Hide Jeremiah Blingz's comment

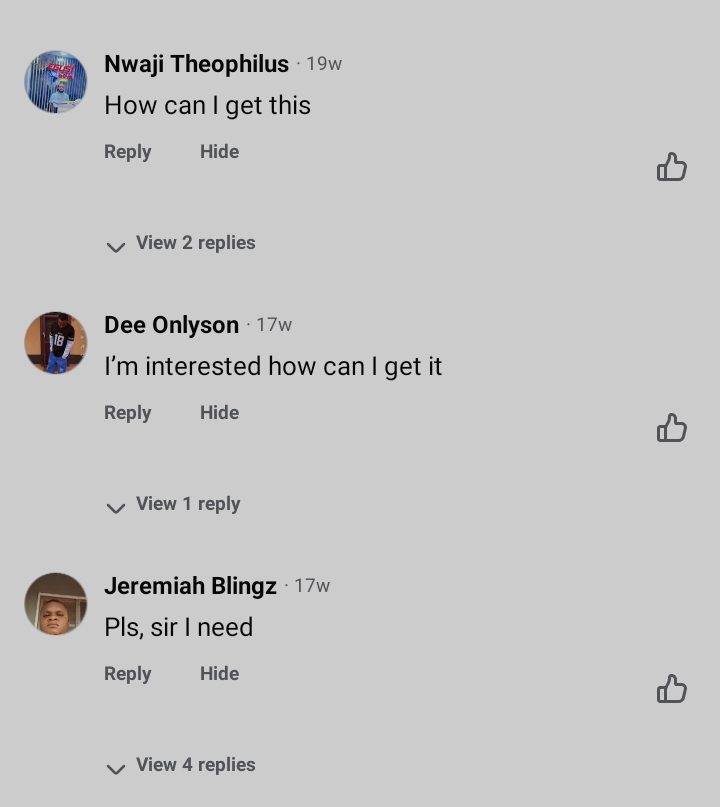[x=219, y=674]
